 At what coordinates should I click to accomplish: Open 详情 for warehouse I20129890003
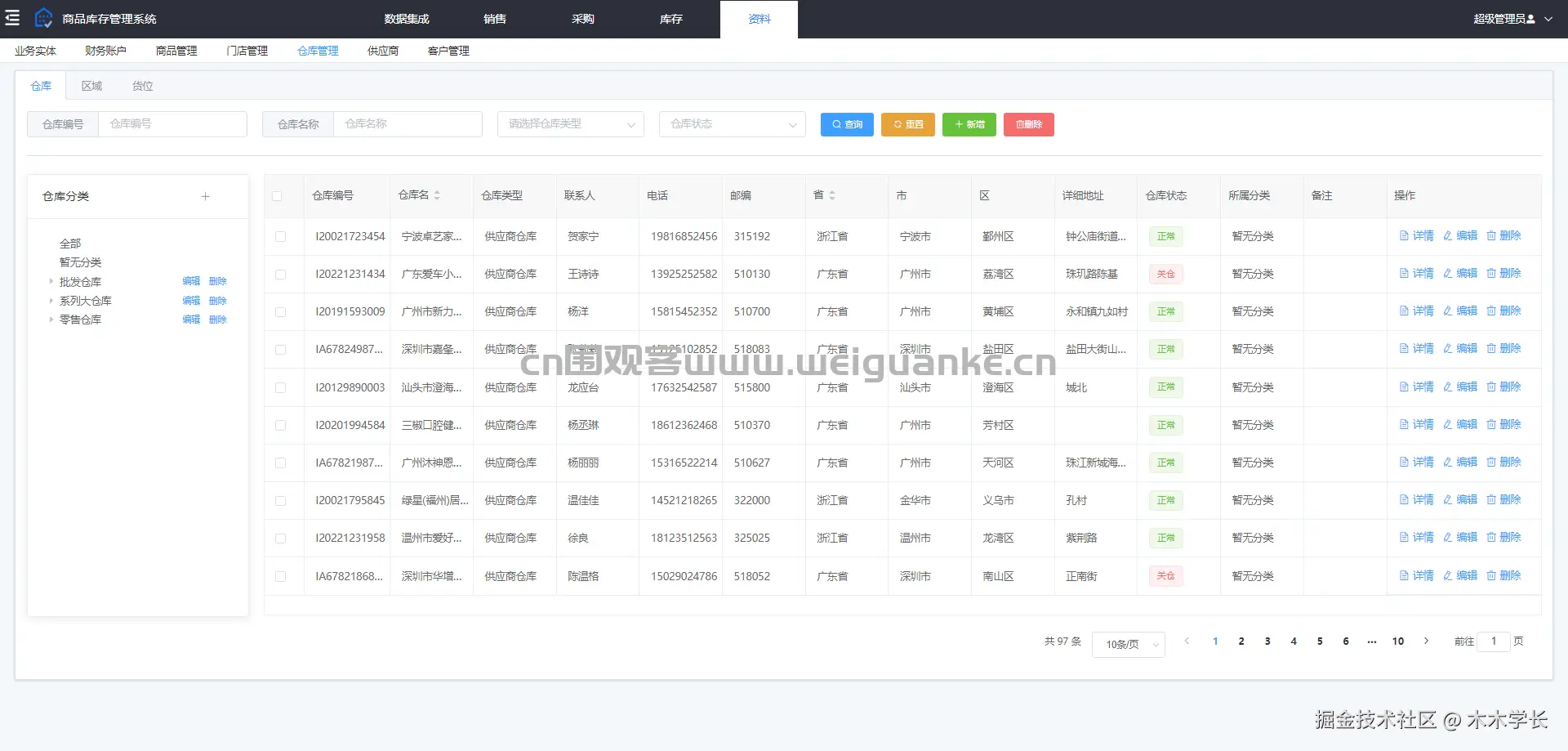(x=1417, y=387)
